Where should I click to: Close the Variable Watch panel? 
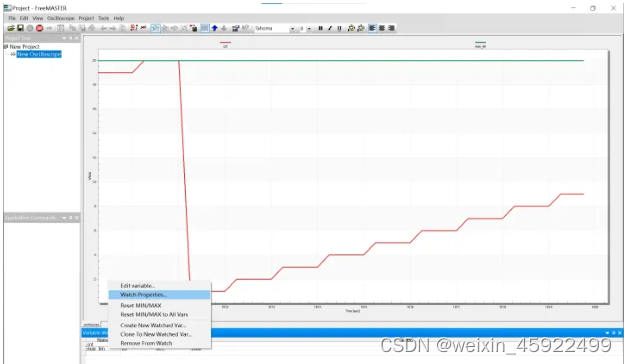pyautogui.click(x=620, y=333)
